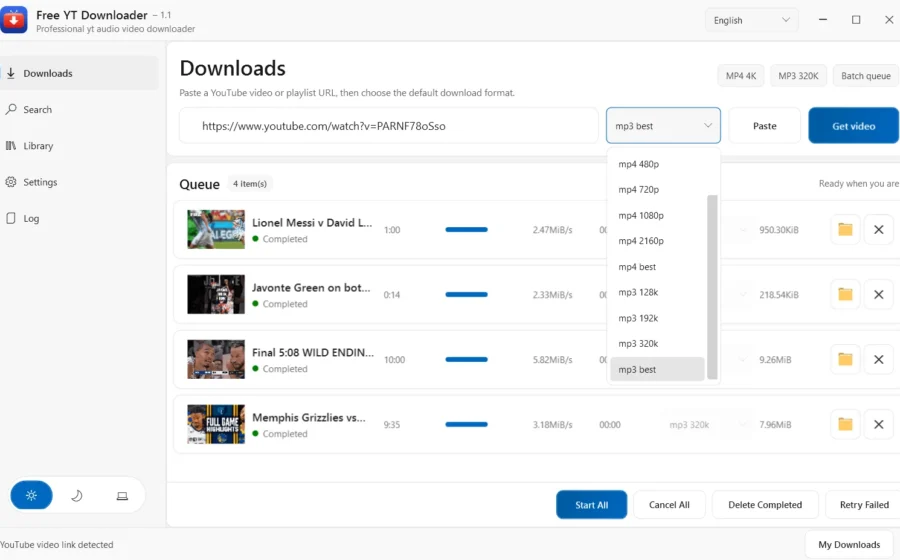Open the English language dropdown

click(751, 20)
